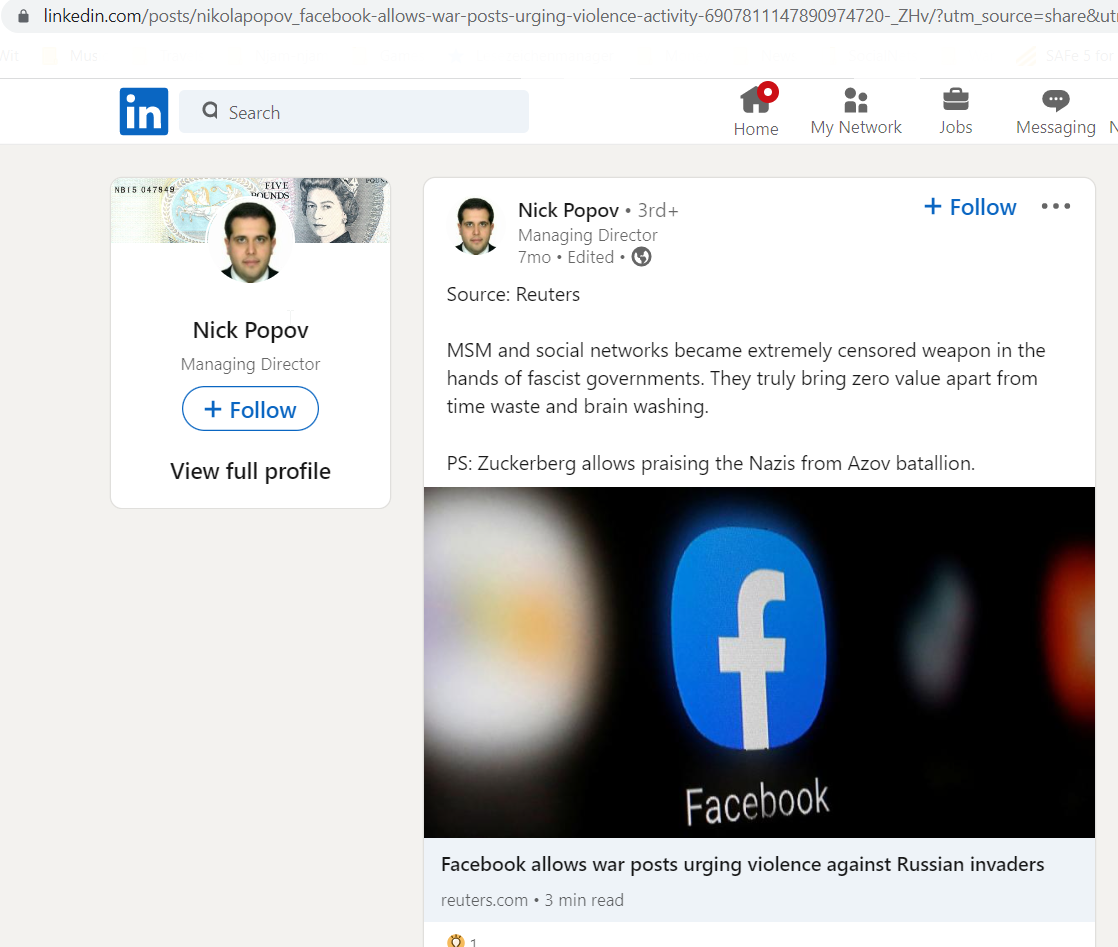Open the Home feed icon
The width and height of the screenshot is (1118, 947).
tap(756, 111)
